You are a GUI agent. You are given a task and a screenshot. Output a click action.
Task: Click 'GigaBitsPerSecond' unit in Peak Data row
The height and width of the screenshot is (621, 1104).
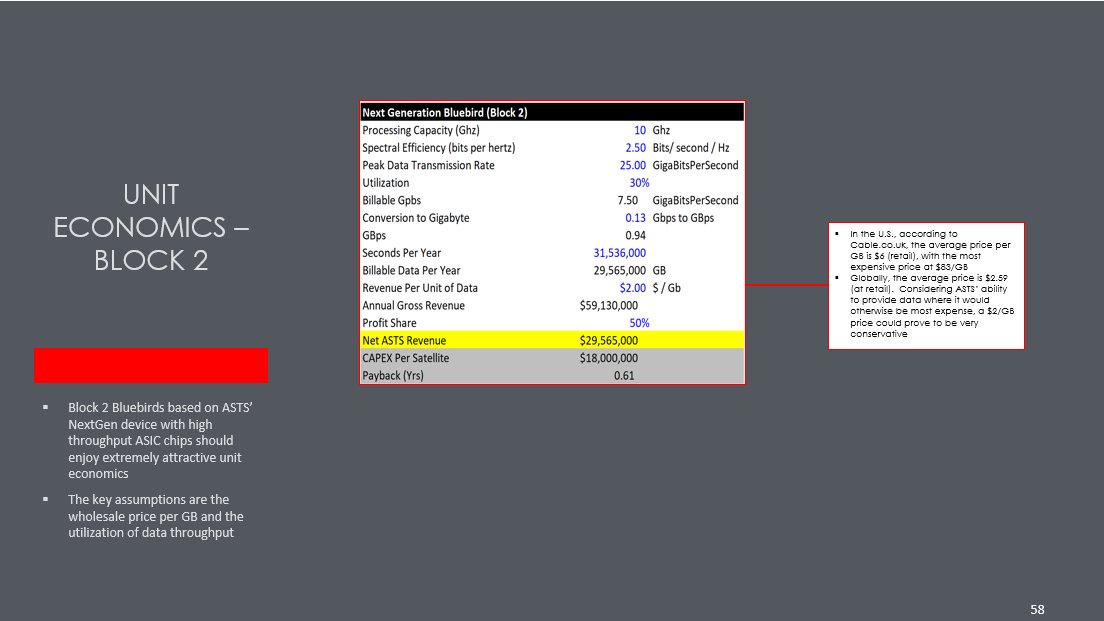pyautogui.click(x=696, y=165)
